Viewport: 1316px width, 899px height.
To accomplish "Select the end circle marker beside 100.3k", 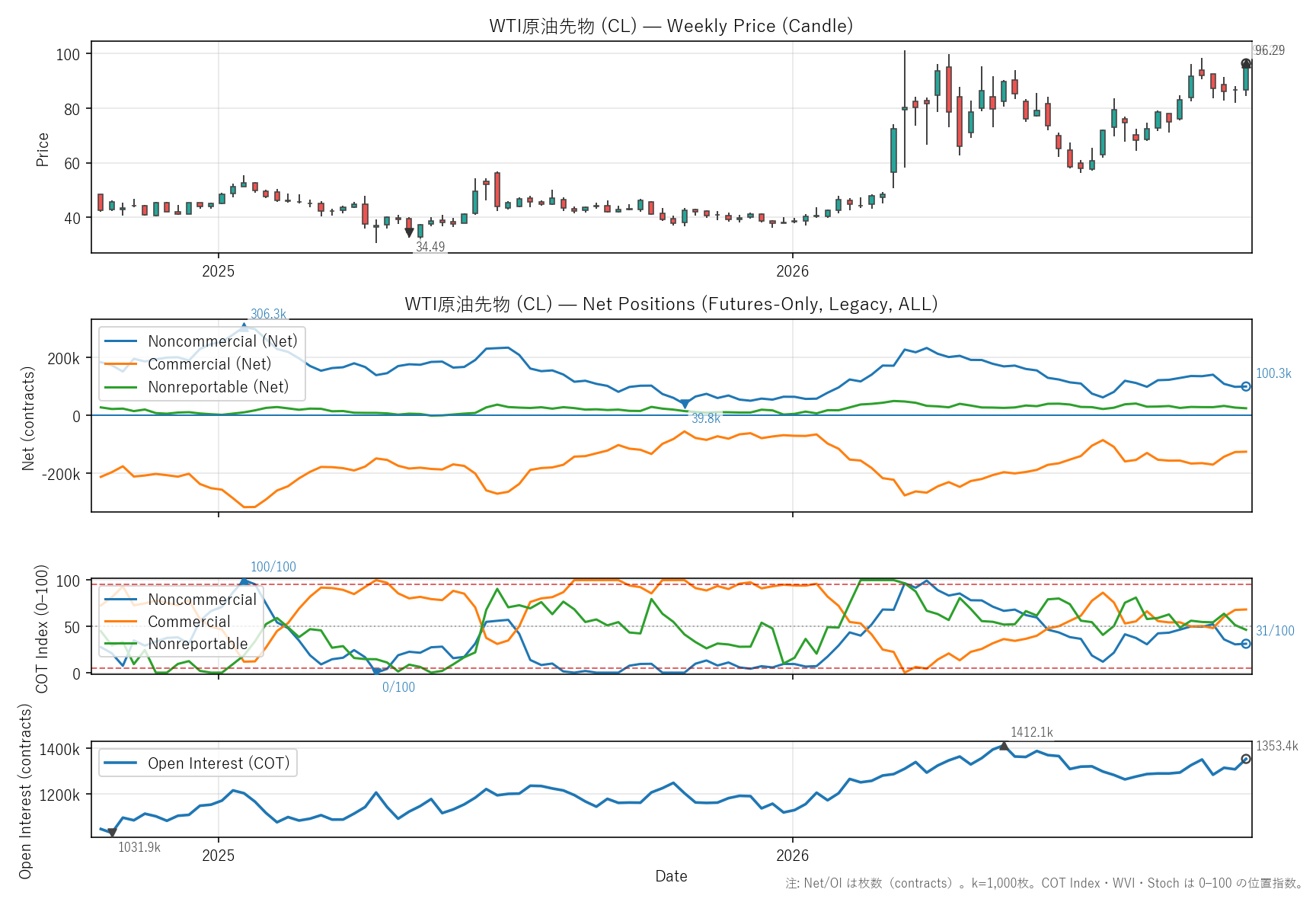I will 1246,386.
